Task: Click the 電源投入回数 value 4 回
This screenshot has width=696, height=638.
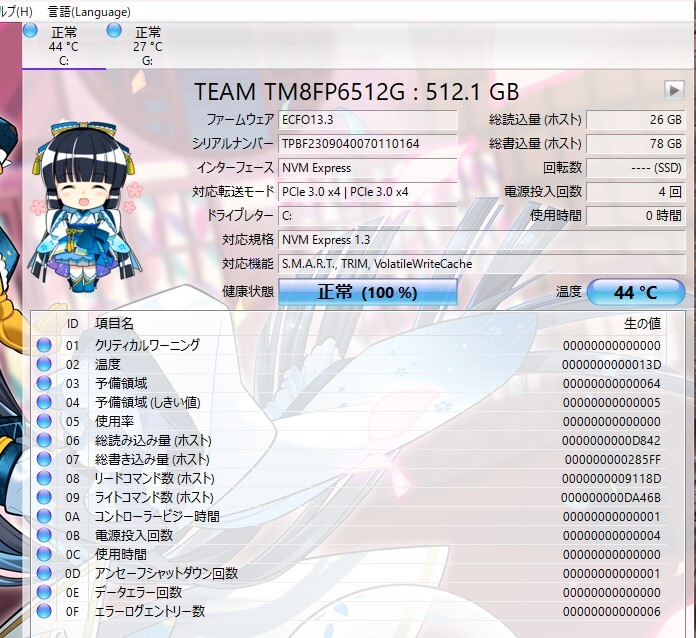Action: click(636, 191)
